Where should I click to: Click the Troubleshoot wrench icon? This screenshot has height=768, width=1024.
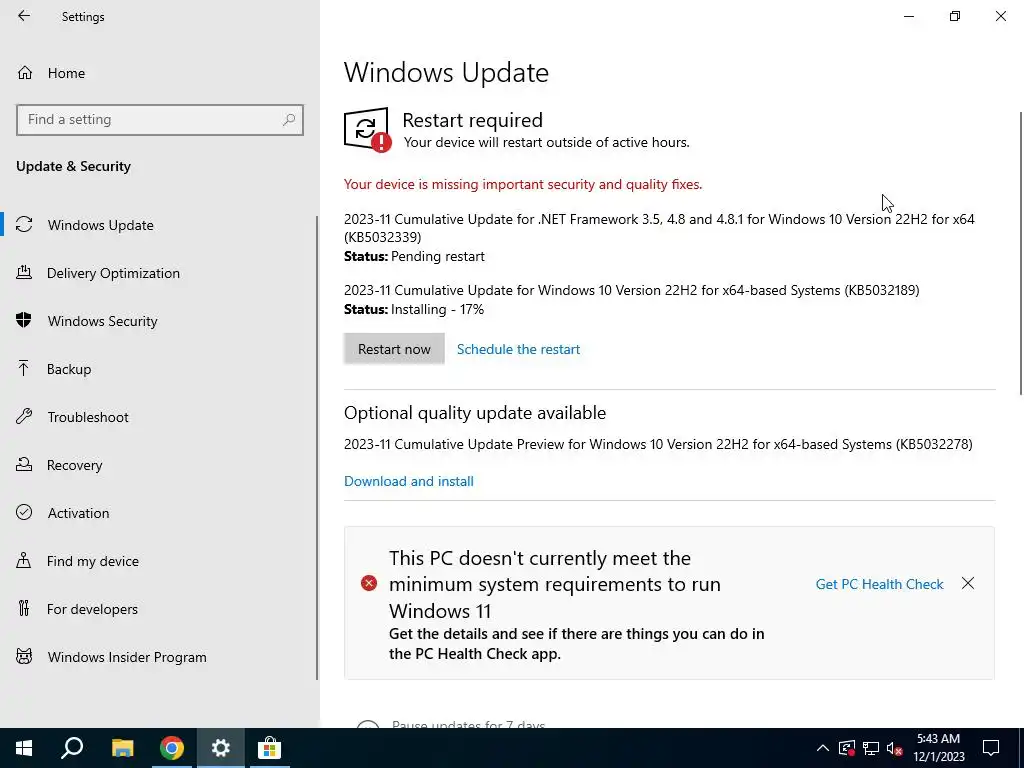(x=24, y=416)
